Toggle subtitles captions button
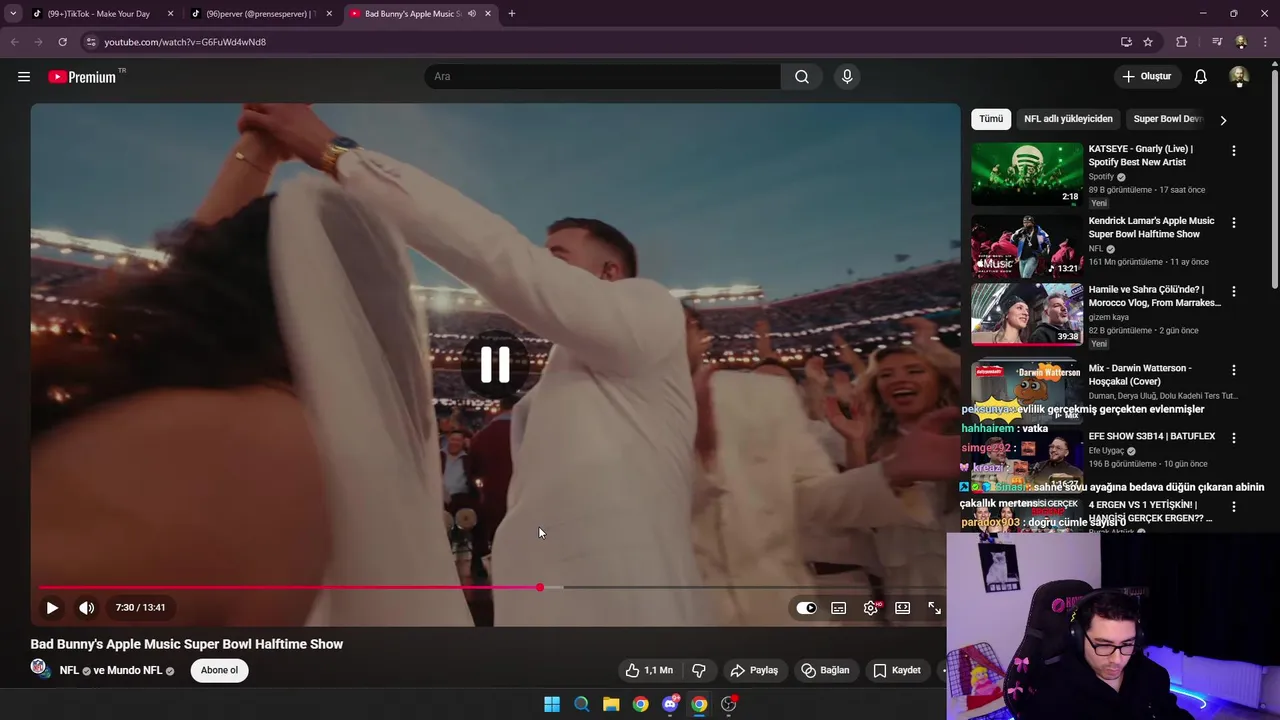The width and height of the screenshot is (1280, 720). coord(839,608)
